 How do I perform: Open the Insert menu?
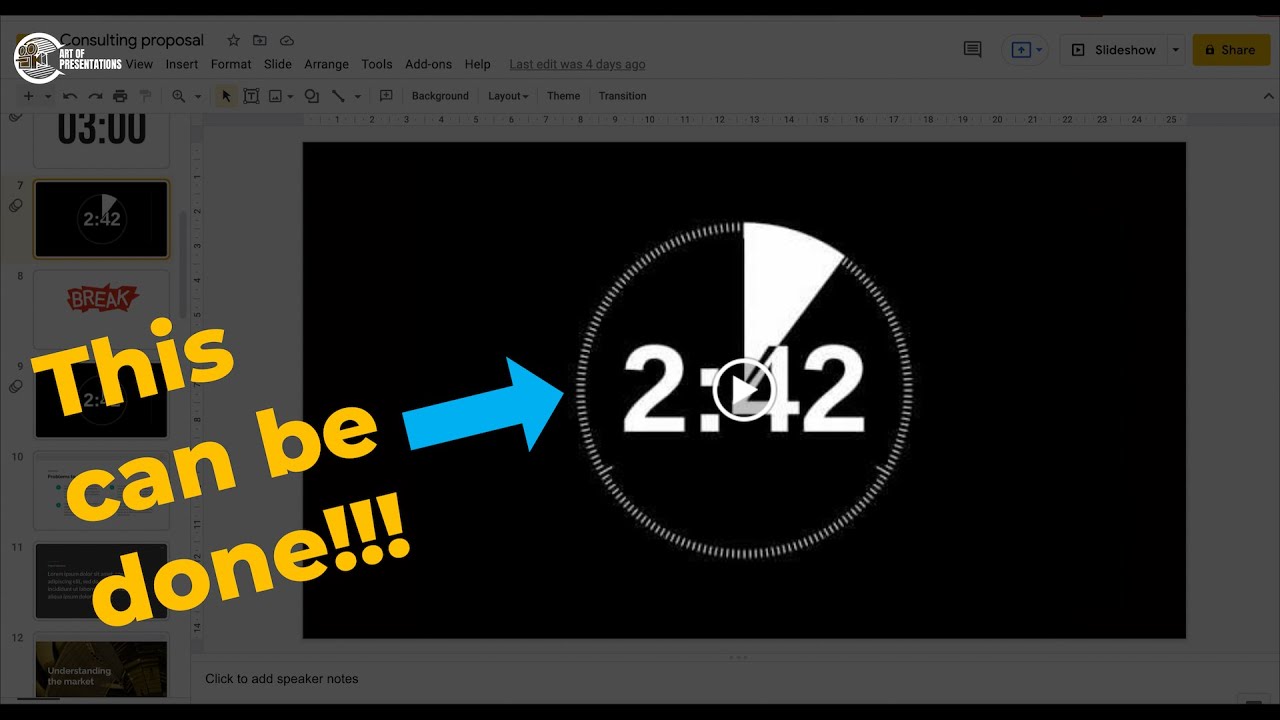point(182,64)
